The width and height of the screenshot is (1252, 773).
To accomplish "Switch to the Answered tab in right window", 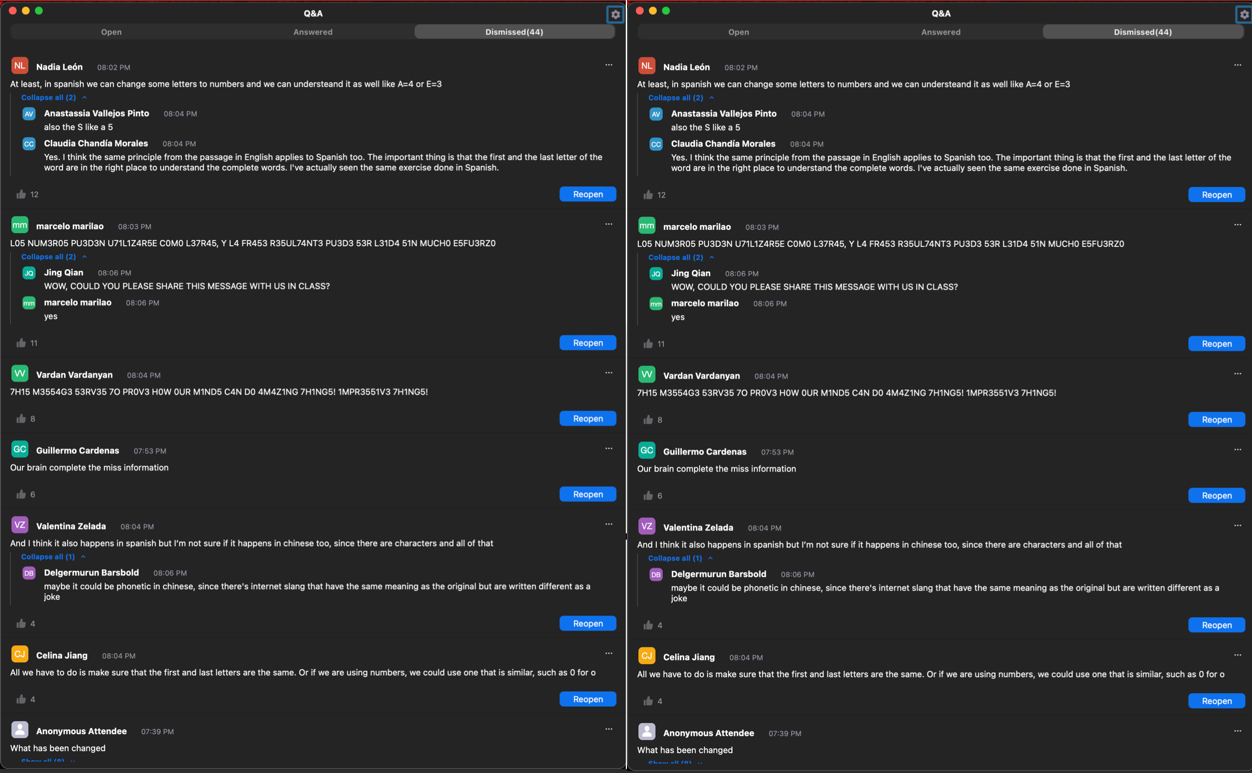I will (x=940, y=32).
